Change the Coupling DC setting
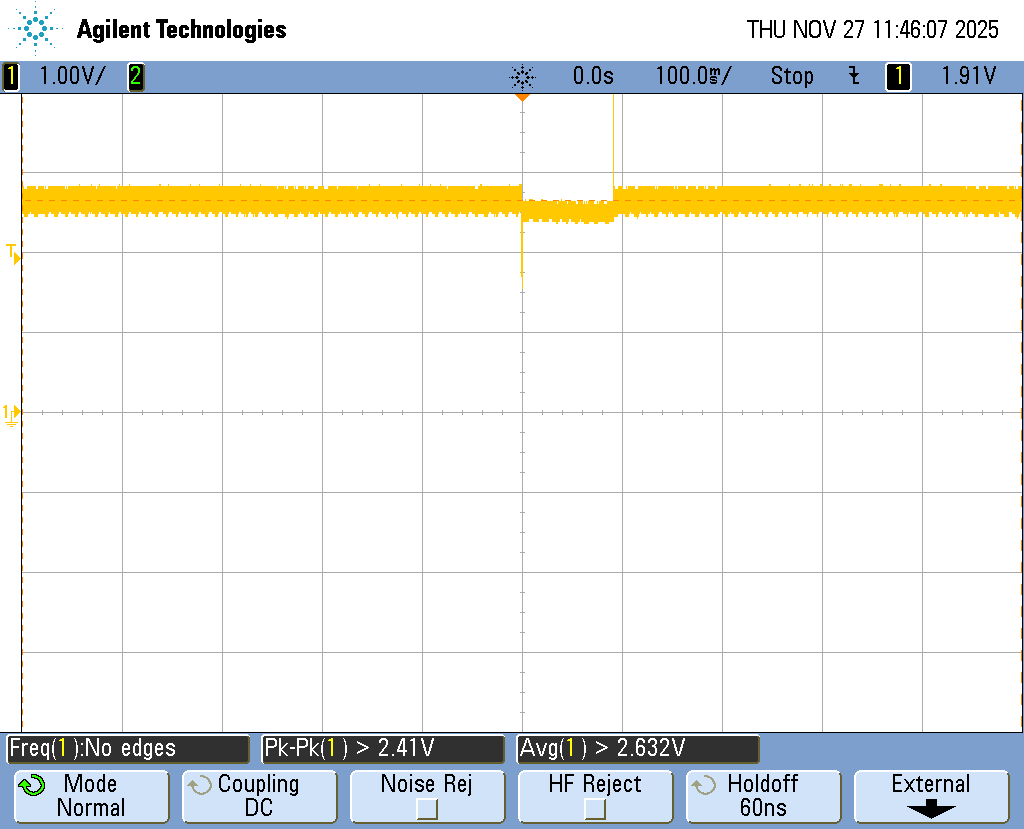Screen dimensions: 1024x829 [x=258, y=796]
